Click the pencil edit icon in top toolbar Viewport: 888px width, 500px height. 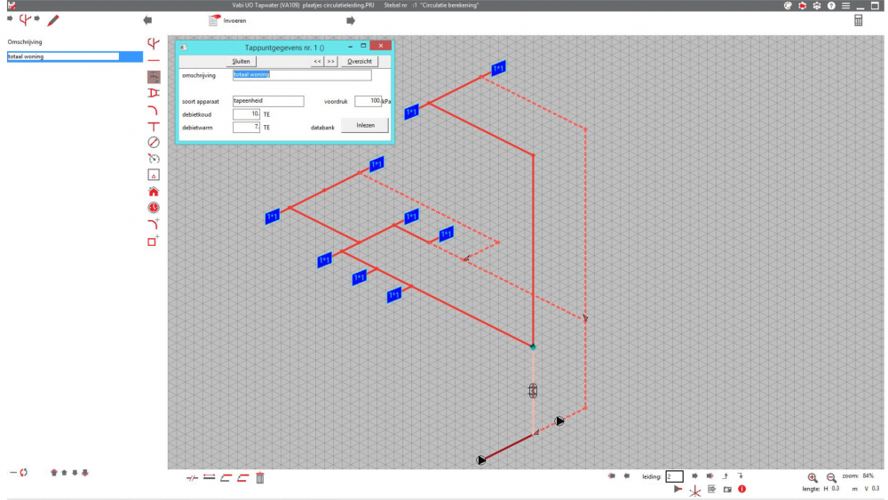coord(53,20)
